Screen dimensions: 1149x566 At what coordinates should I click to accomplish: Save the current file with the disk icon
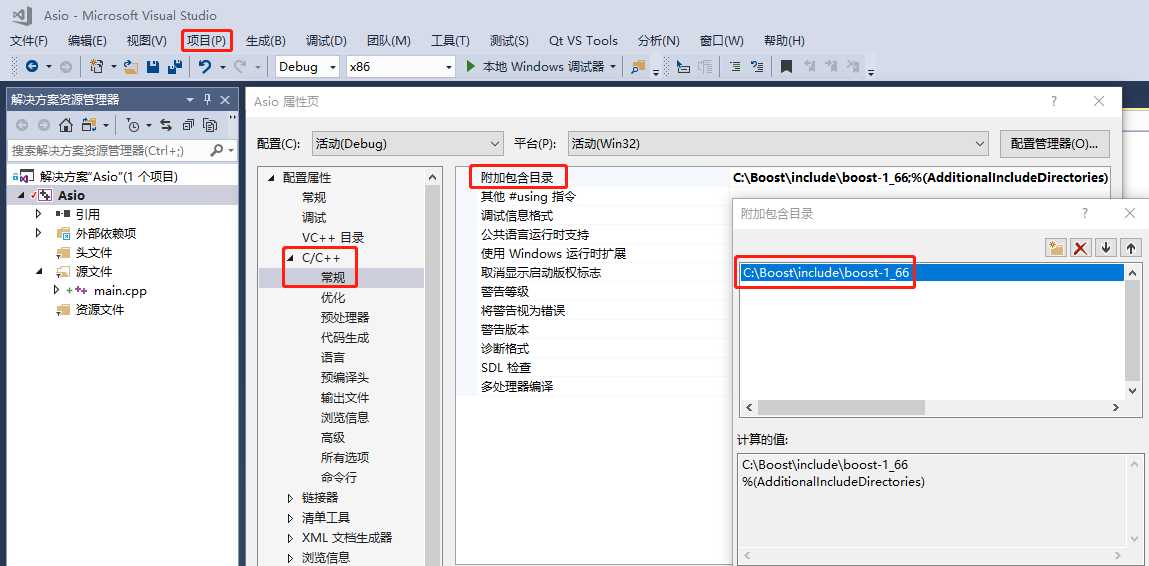coord(153,67)
